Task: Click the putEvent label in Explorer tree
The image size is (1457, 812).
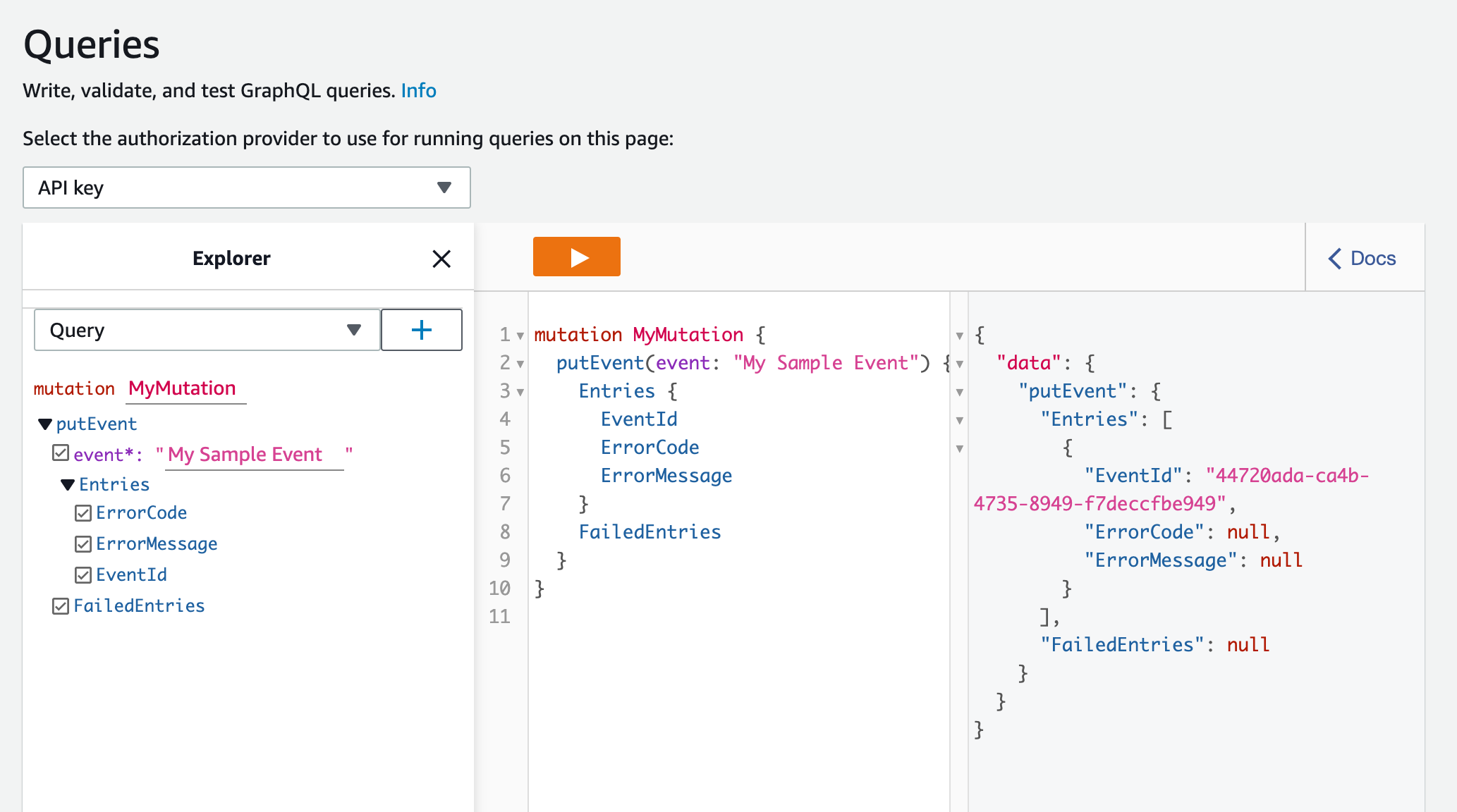Action: tap(97, 424)
